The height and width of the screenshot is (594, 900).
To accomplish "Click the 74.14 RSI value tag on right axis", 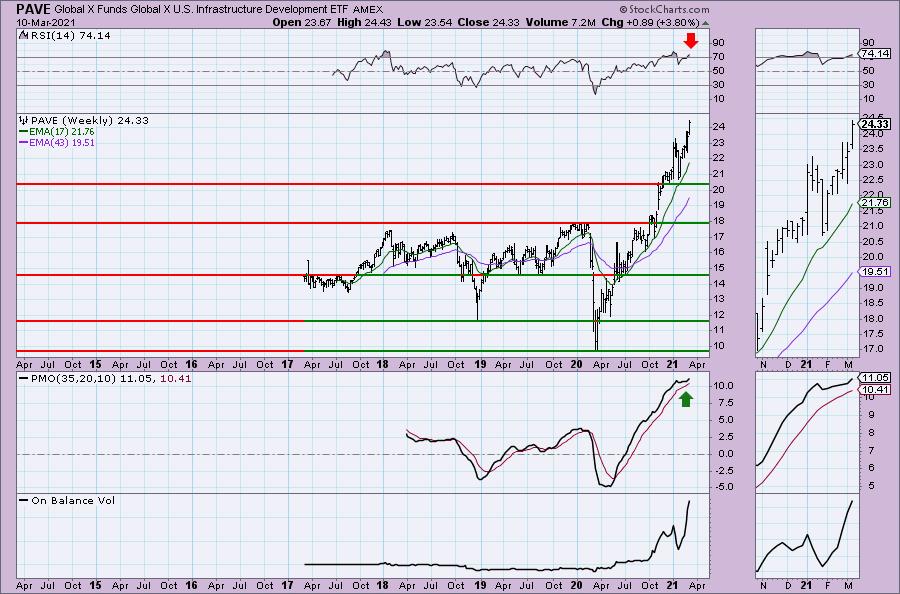I will (x=875, y=53).
